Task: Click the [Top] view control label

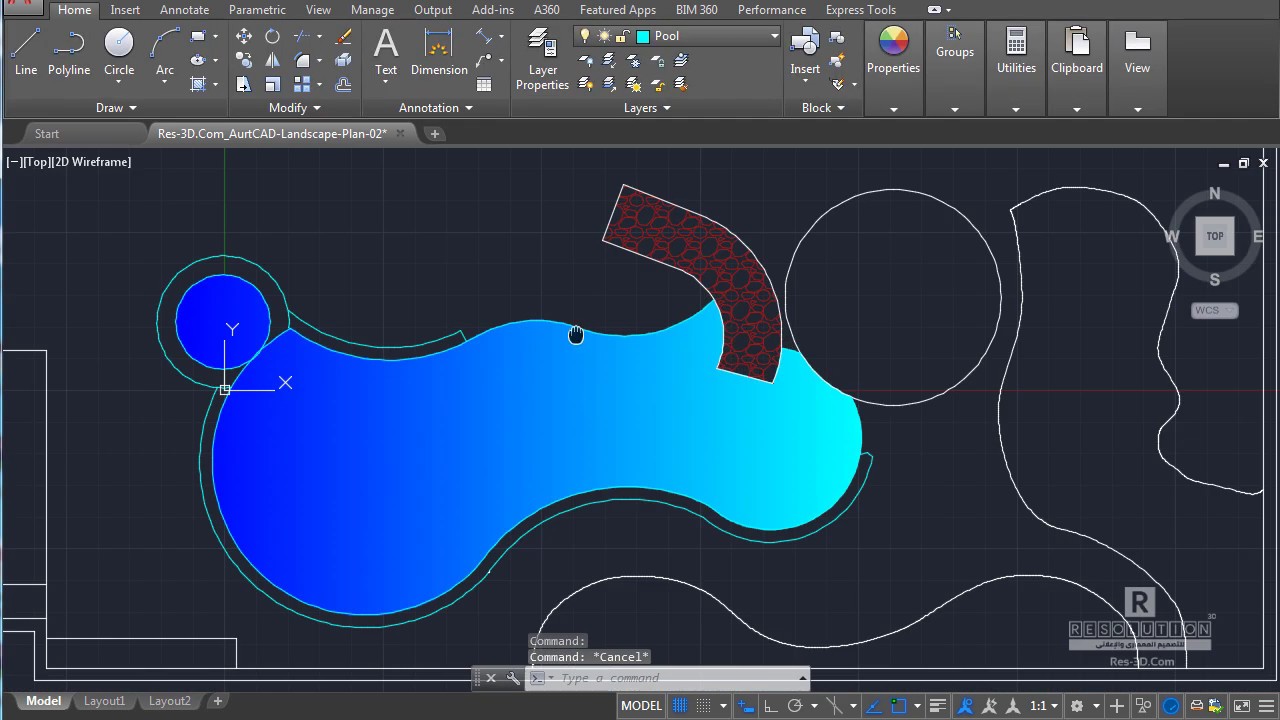Action: 37,162
